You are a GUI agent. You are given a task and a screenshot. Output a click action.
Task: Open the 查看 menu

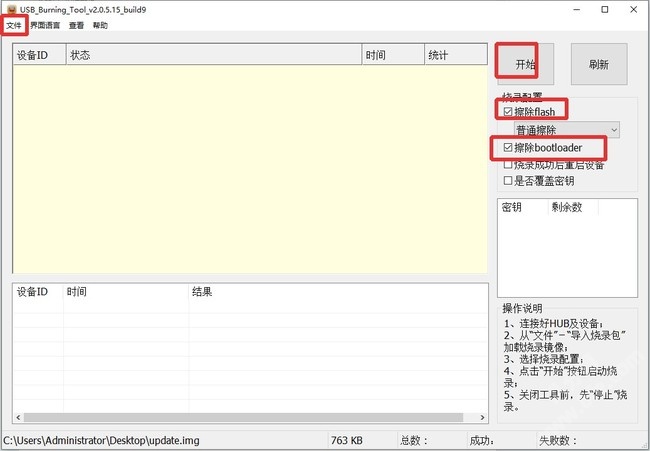(x=76, y=25)
